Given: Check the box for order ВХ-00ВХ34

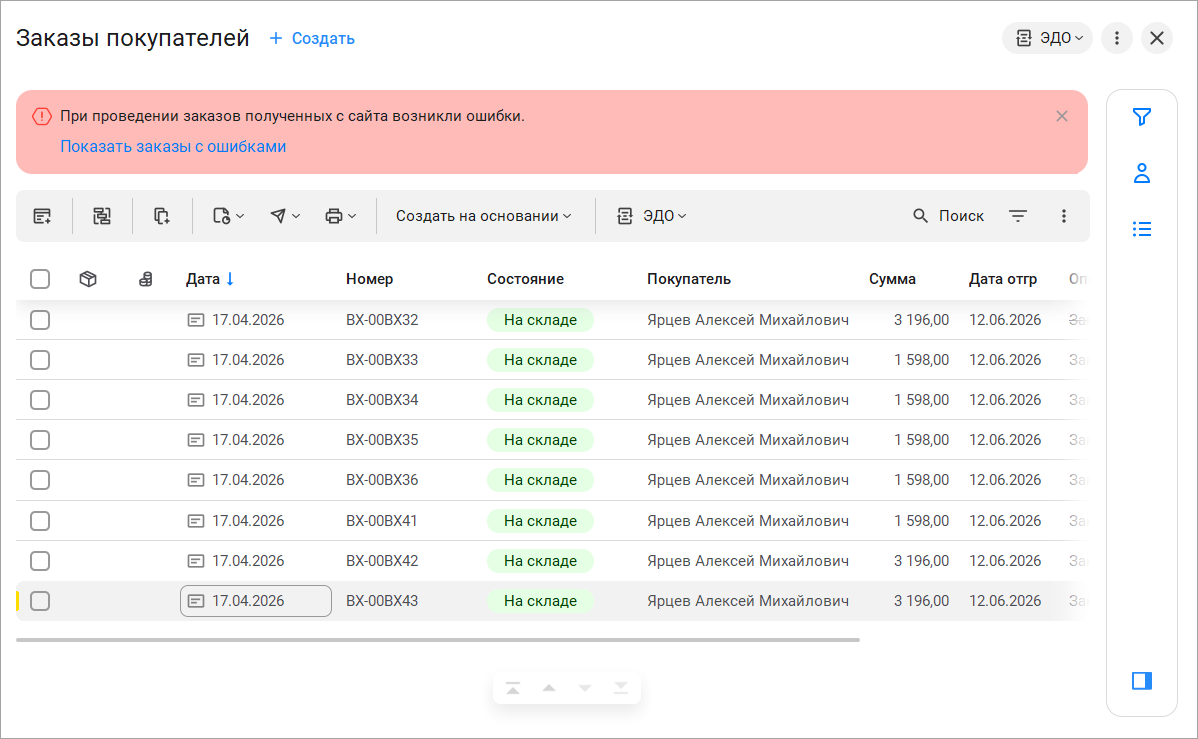Looking at the screenshot, I should point(40,400).
